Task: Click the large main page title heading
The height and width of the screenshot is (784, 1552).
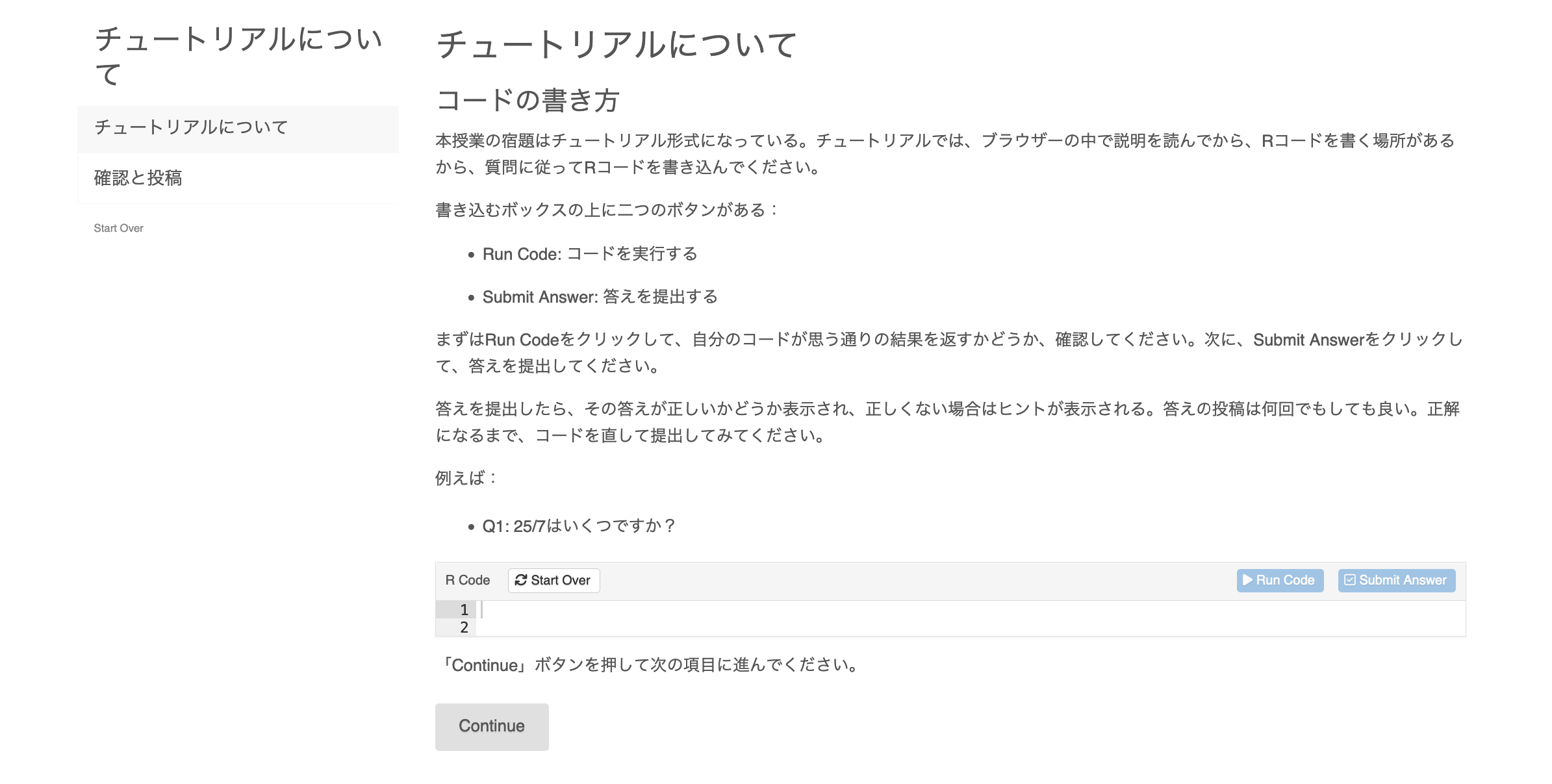Action: 616,44
